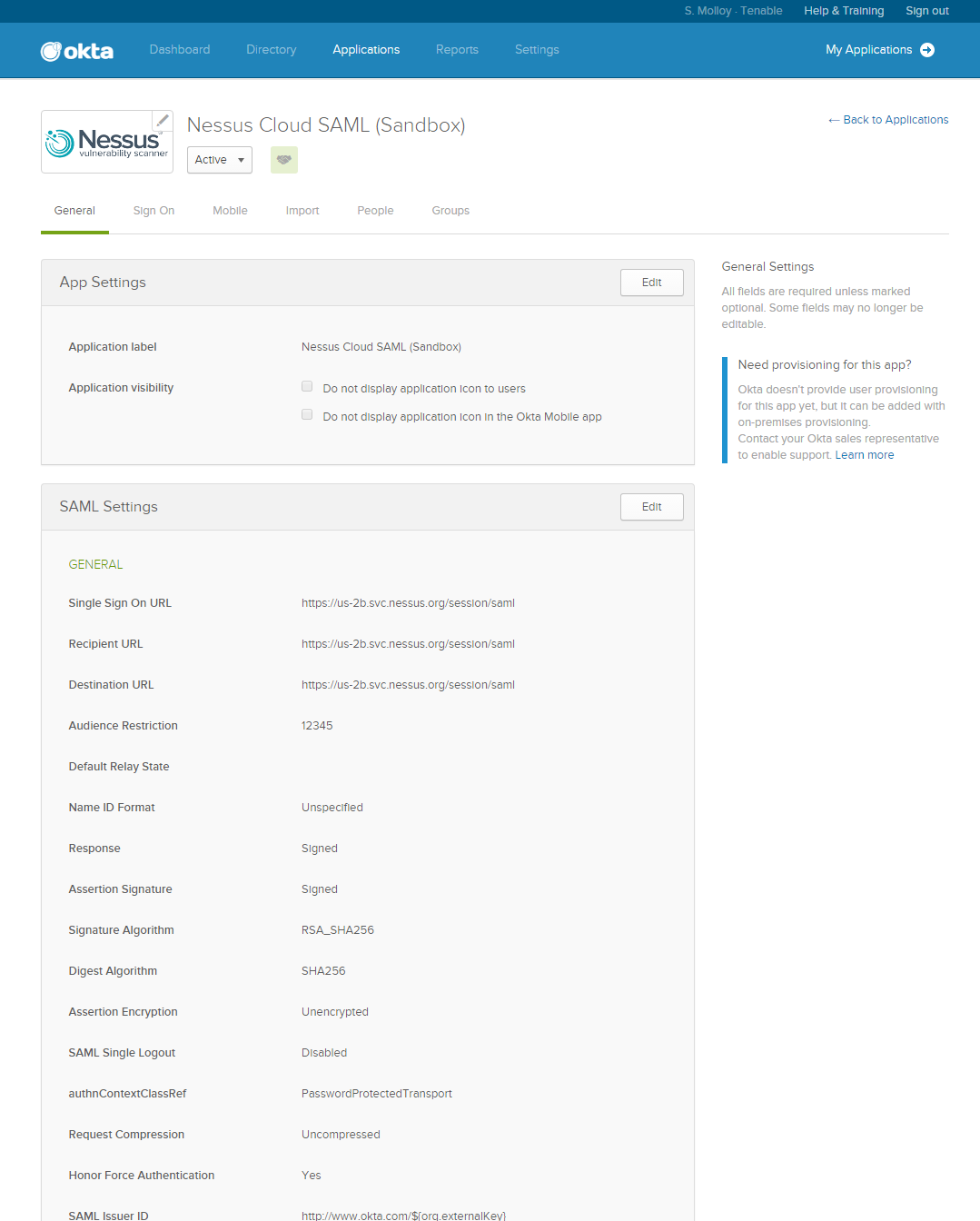The height and width of the screenshot is (1221, 980).
Task: Open the Active status dropdown
Action: (220, 160)
